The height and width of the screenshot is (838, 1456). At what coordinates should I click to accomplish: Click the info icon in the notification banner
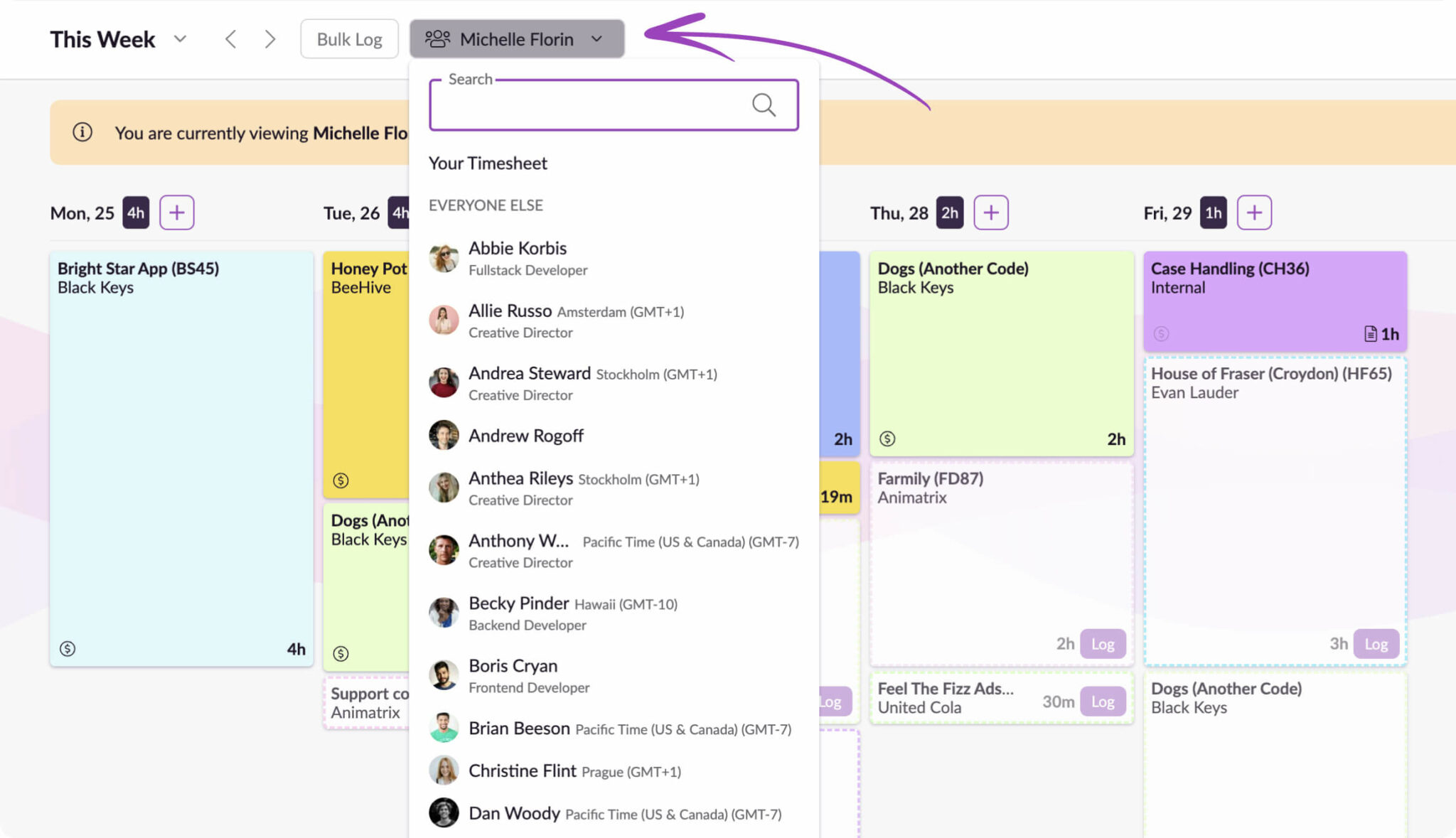pyautogui.click(x=82, y=132)
